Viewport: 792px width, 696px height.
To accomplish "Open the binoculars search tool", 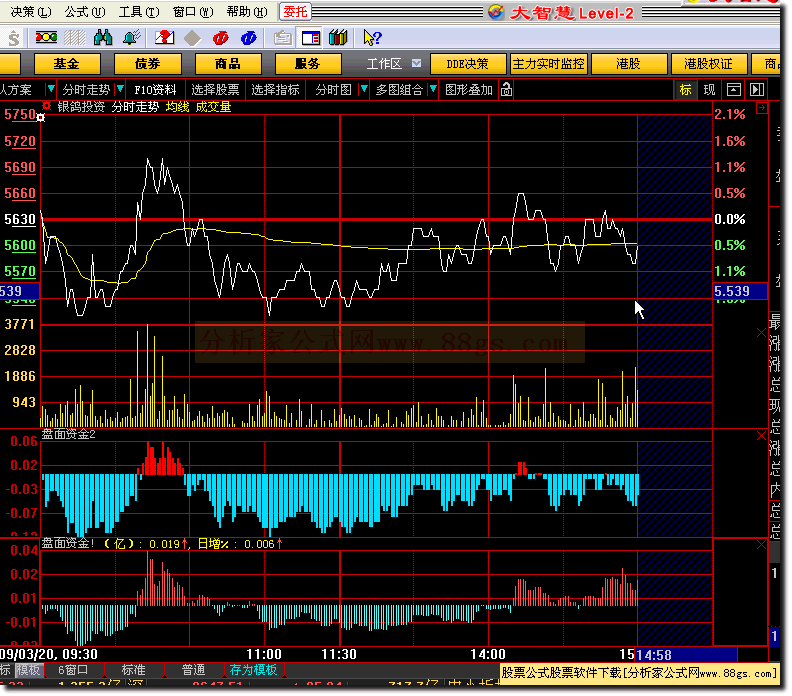I will [103, 38].
